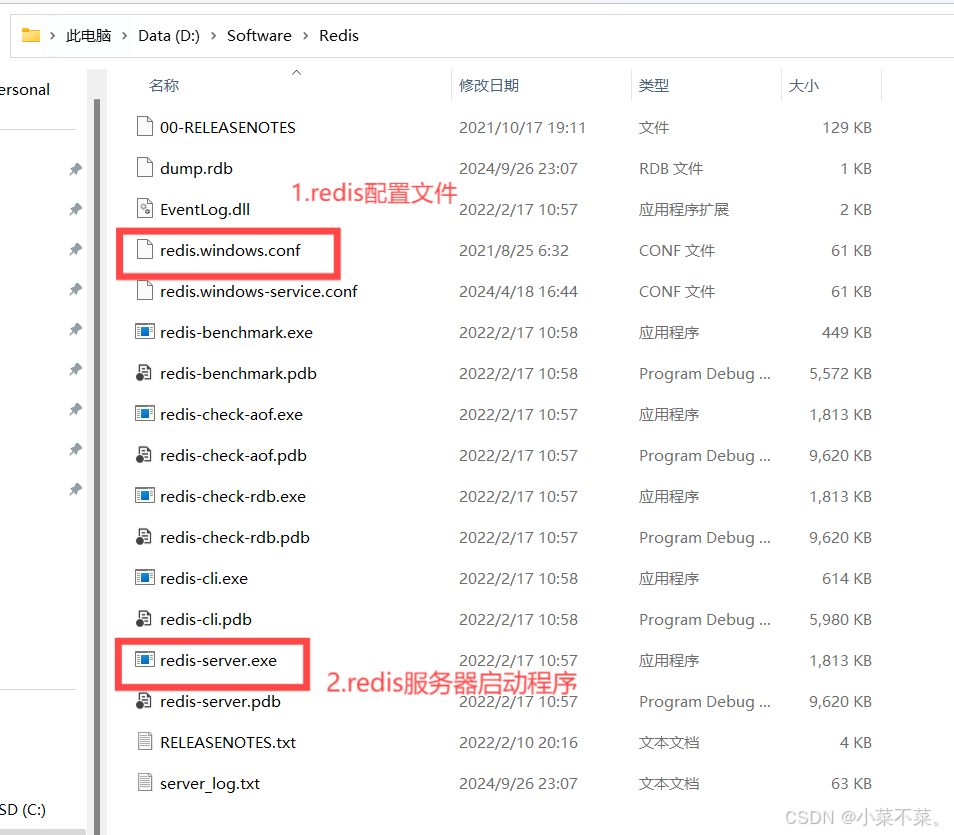The height and width of the screenshot is (835, 954).
Task: Select the file name server_log.txt
Action: (210, 784)
